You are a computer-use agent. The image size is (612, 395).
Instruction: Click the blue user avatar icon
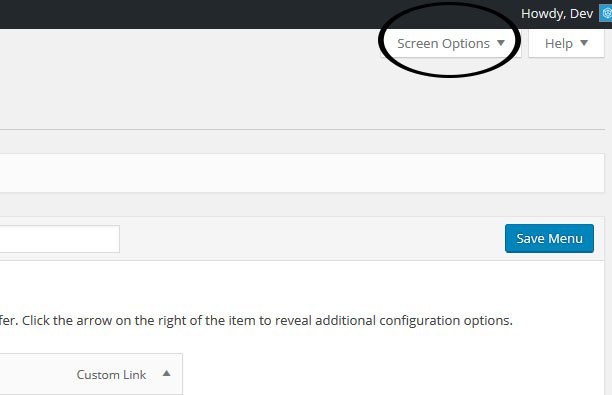coord(606,14)
